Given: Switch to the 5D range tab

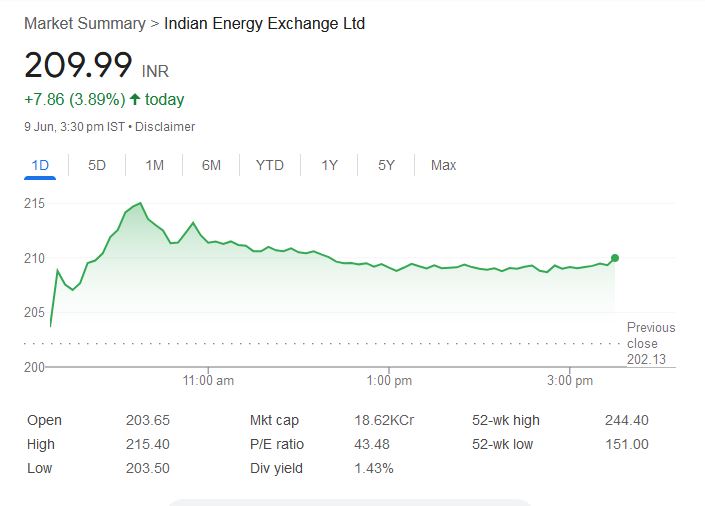Looking at the screenshot, I should [x=97, y=165].
